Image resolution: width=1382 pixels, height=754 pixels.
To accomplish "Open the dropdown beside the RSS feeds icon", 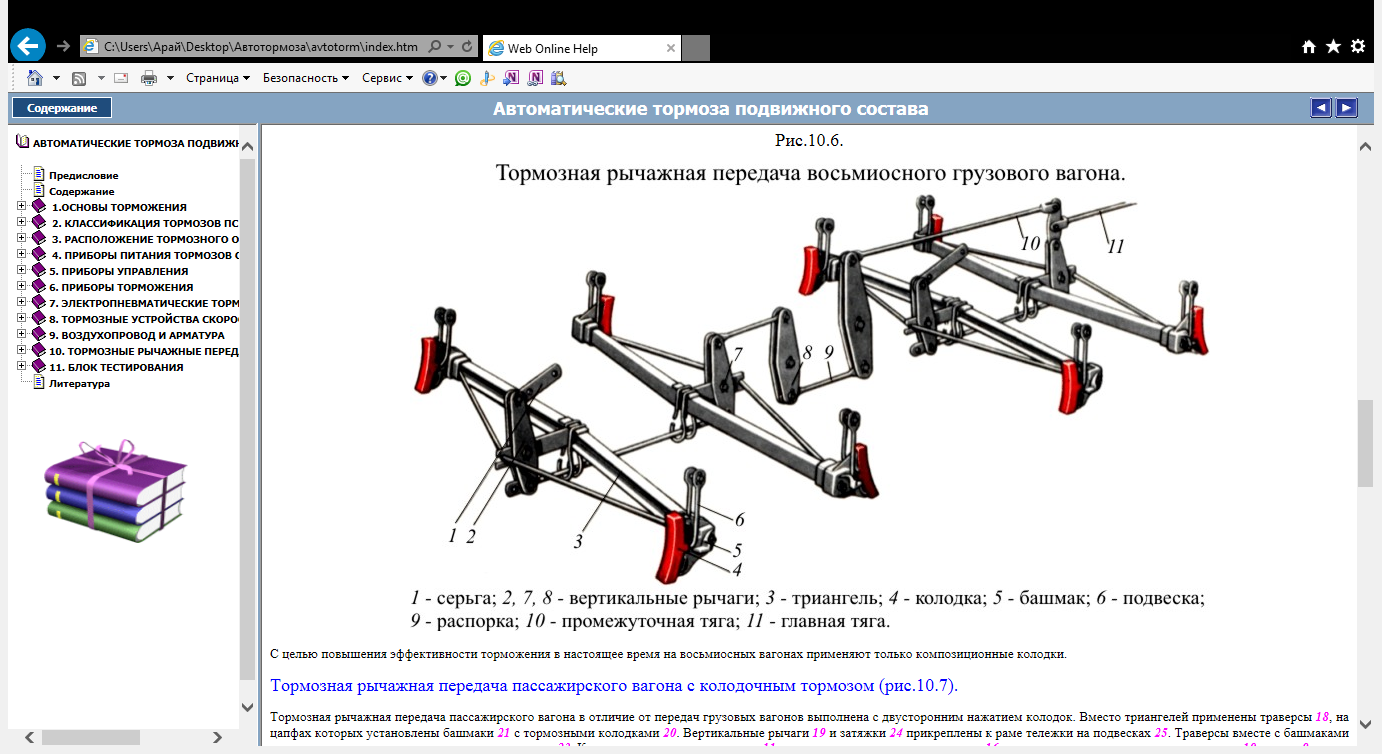I will (101, 78).
